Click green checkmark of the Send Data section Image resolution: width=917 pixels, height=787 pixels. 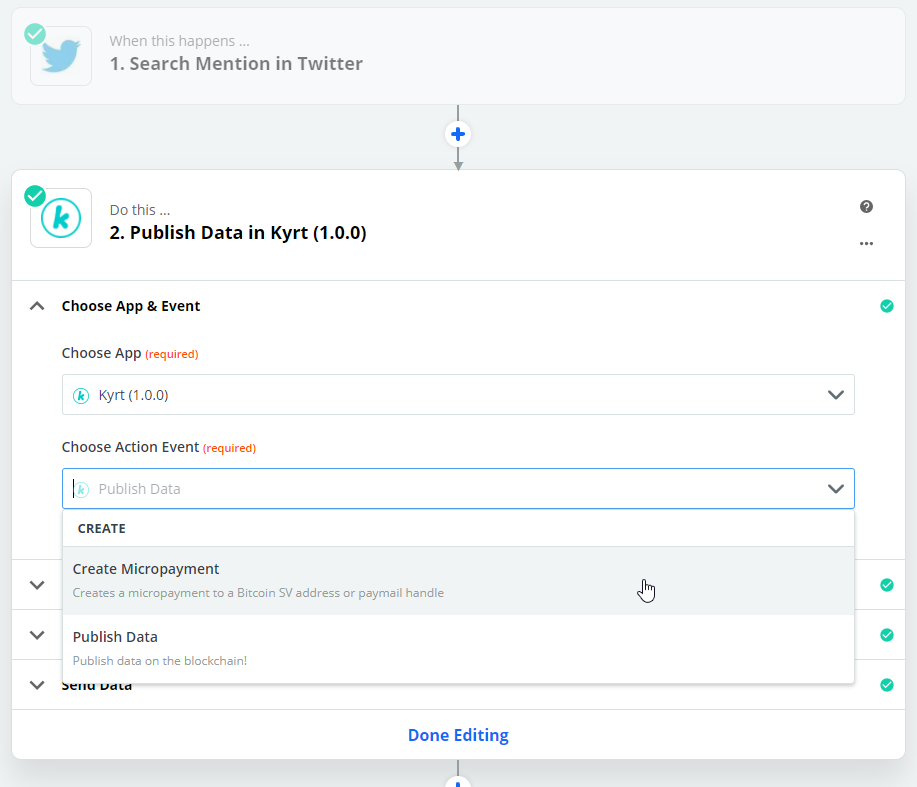[887, 685]
